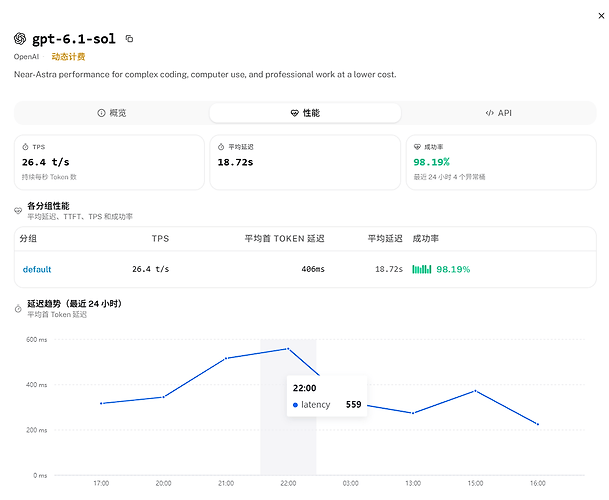The image size is (609, 500).
Task: Select the 性能 tab
Action: [305, 113]
